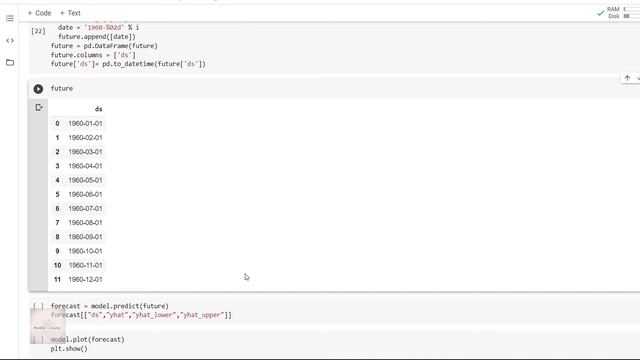Click the pd.to_datetime code line
This screenshot has height=360, width=640.
[x=128, y=64]
